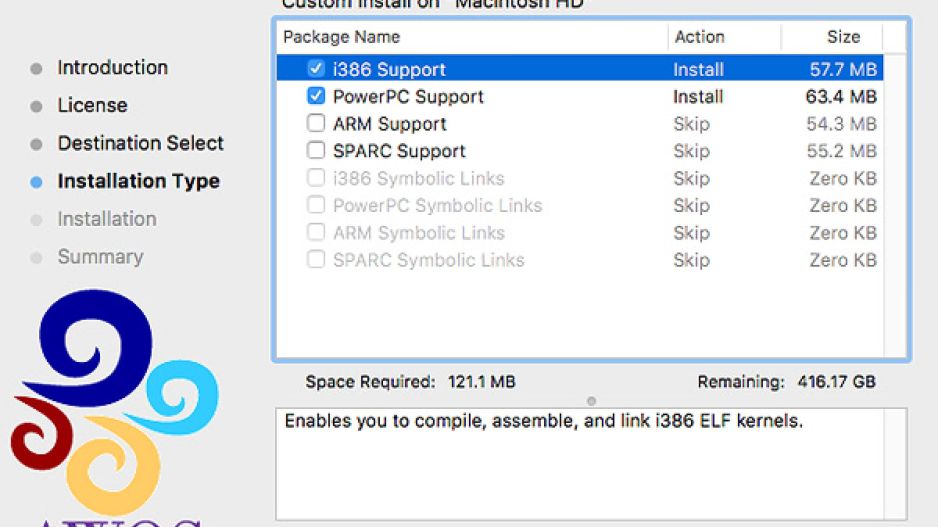Click the dark red spiral in the logo

pyautogui.click(x=41, y=432)
